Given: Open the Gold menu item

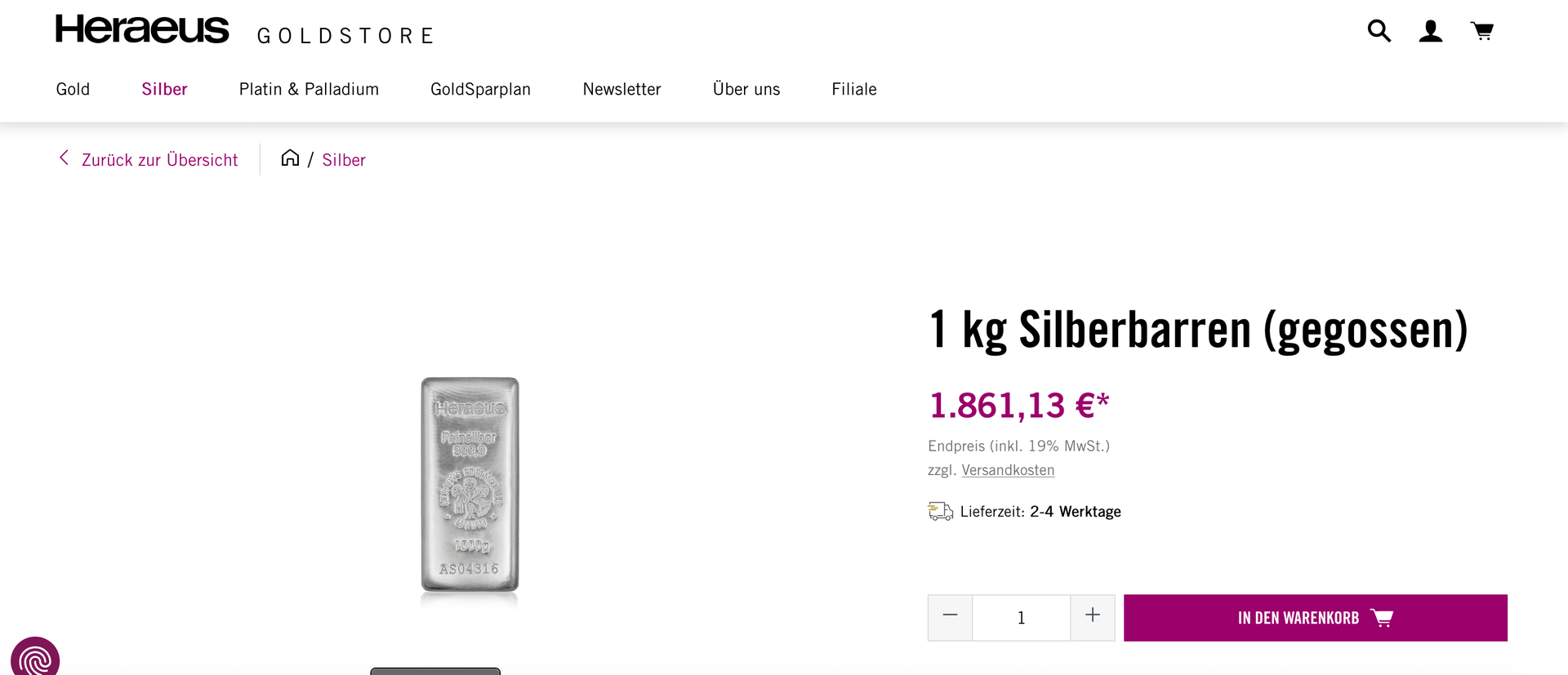Looking at the screenshot, I should pyautogui.click(x=73, y=89).
